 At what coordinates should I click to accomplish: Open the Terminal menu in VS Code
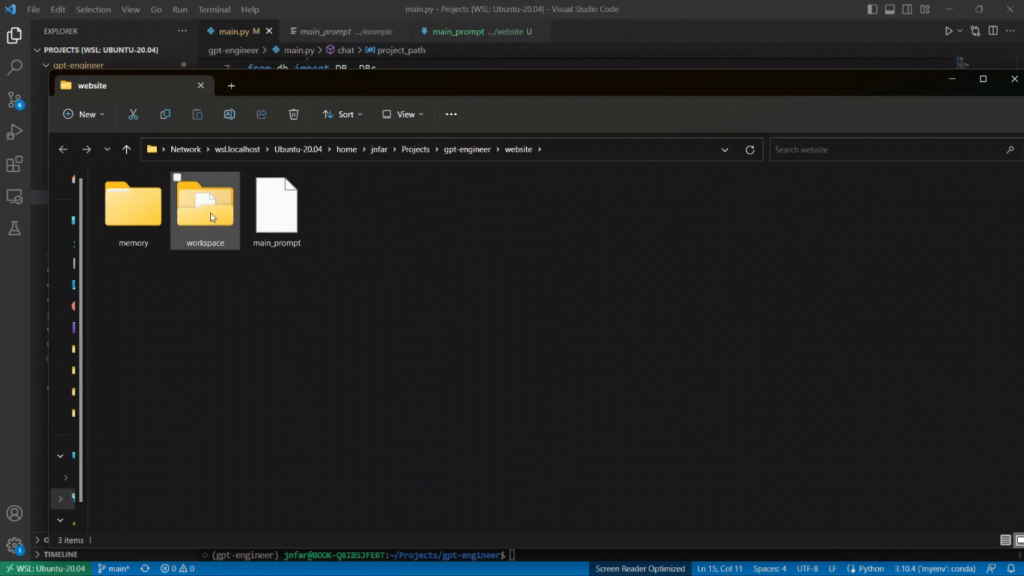(214, 9)
